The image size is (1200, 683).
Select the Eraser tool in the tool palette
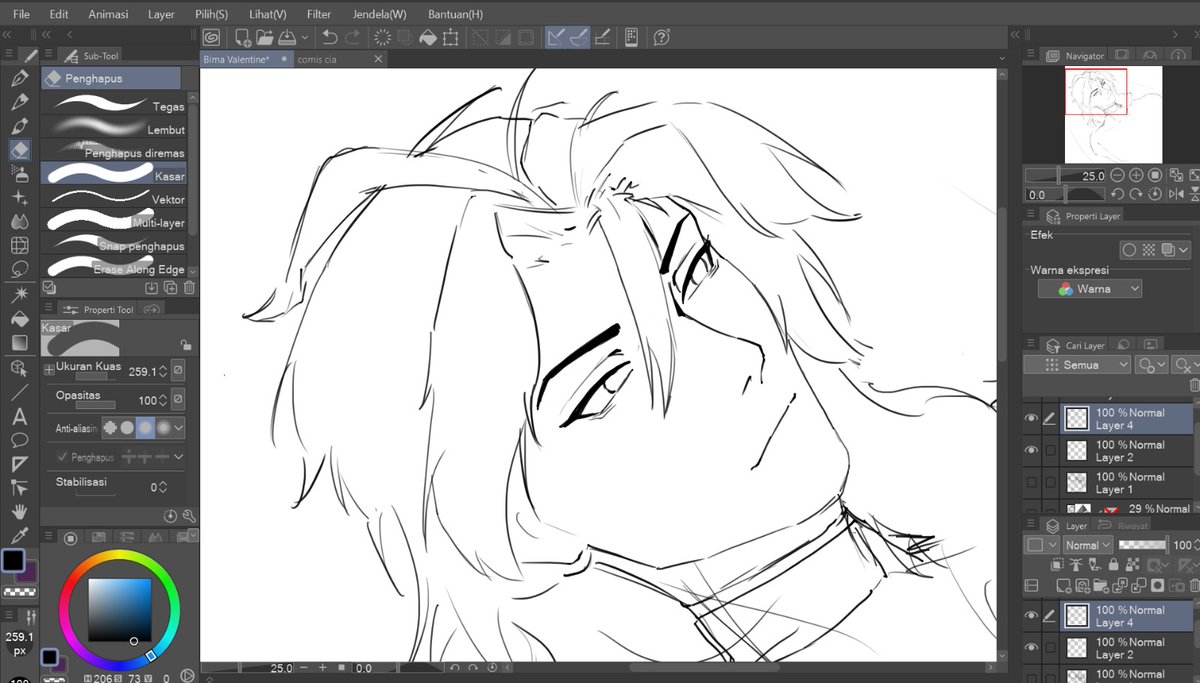click(x=19, y=150)
